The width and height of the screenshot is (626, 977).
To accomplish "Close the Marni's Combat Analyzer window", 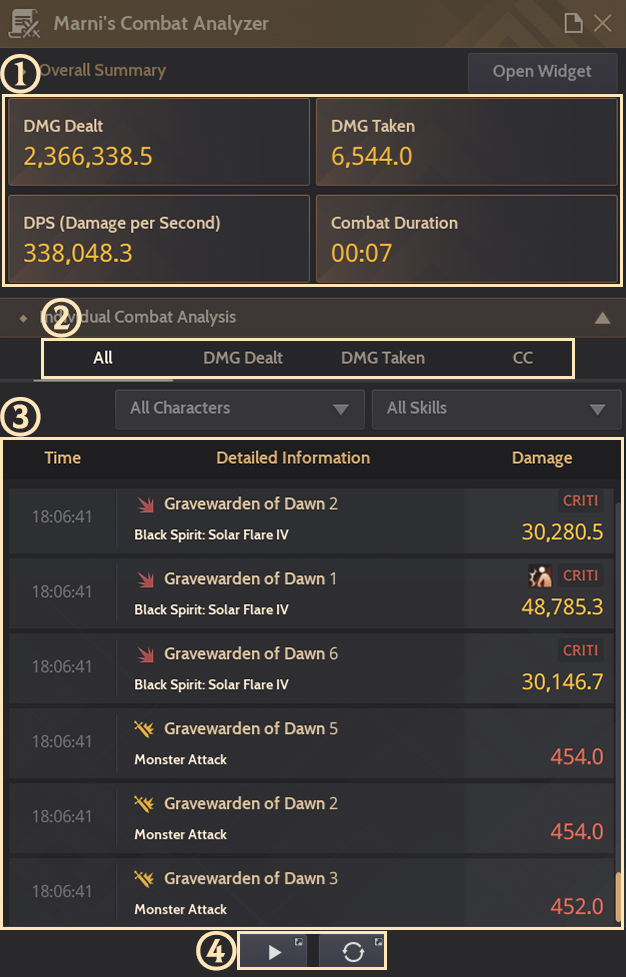I will coord(602,23).
